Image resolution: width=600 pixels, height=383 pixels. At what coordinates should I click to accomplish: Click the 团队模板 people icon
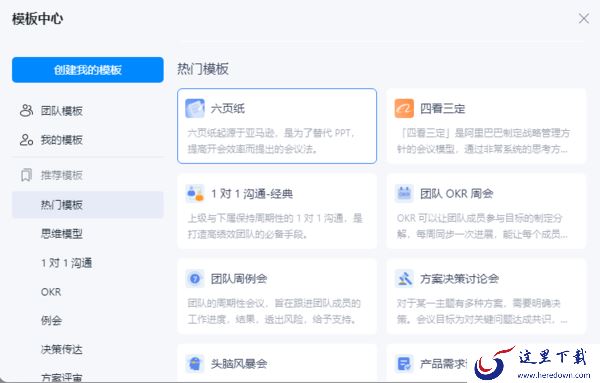tap(26, 111)
